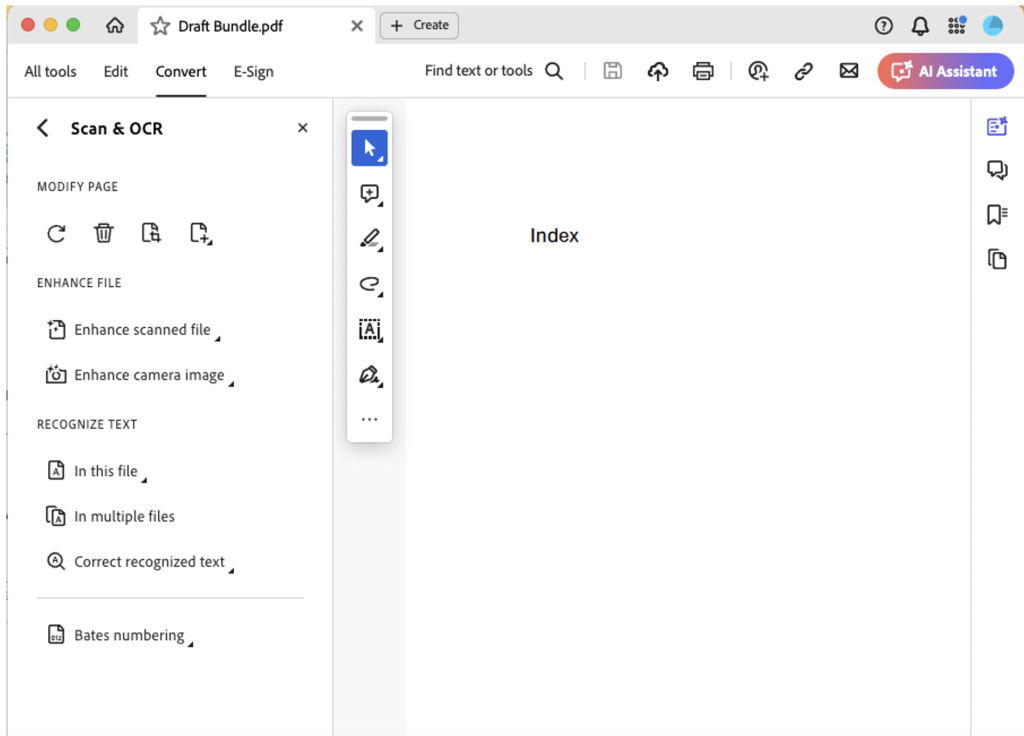Select the text box recognition tool
This screenshot has height=736, width=1024.
tap(369, 329)
